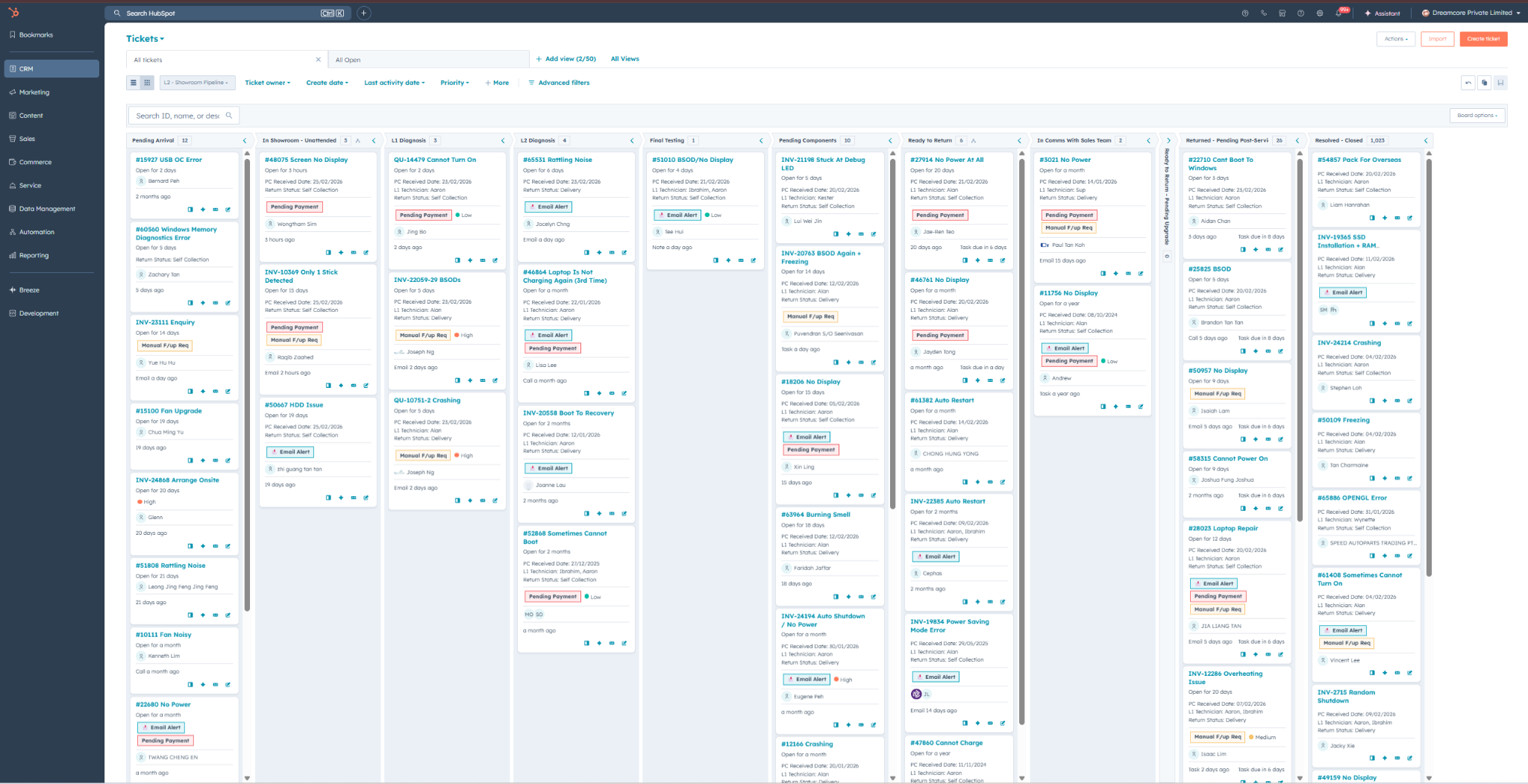Expand the Ticket owner filter
The width and height of the screenshot is (1528, 784).
267,83
